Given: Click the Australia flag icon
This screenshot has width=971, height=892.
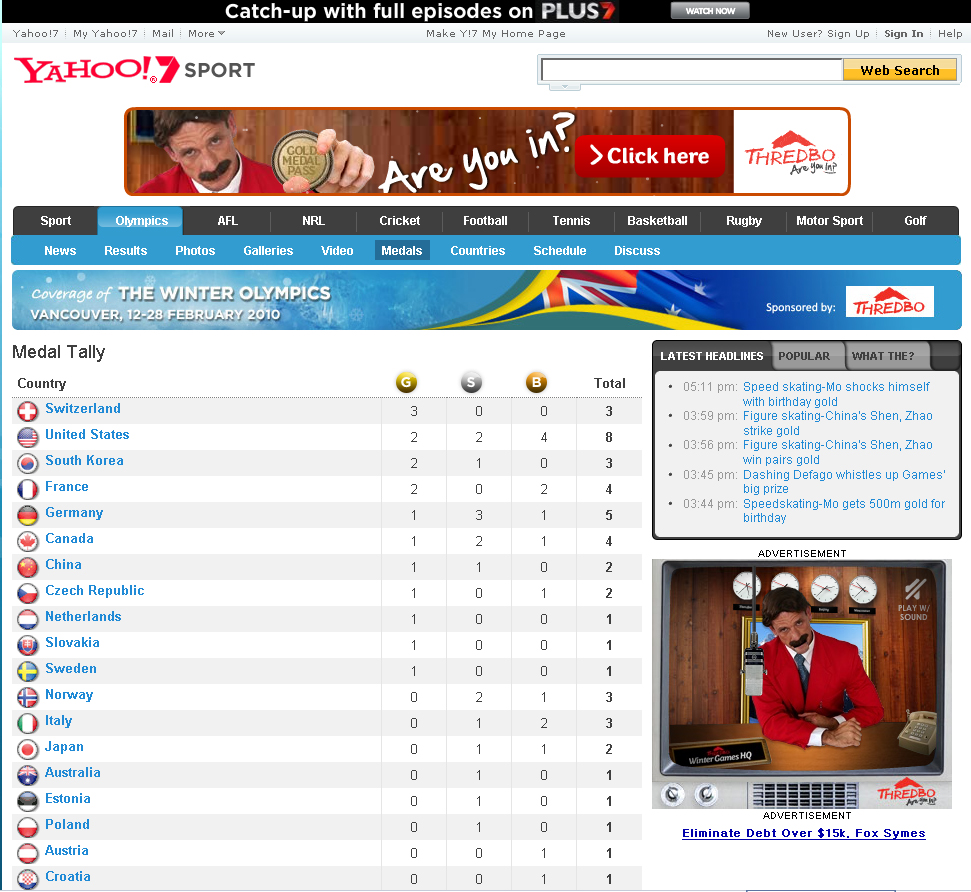Looking at the screenshot, I should (x=27, y=776).
